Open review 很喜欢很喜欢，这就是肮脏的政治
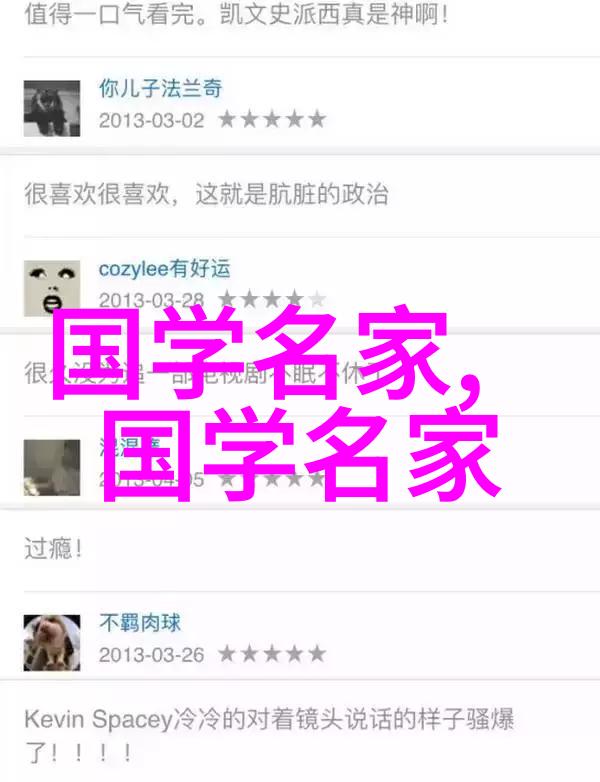The height and width of the screenshot is (782, 600). [206, 194]
